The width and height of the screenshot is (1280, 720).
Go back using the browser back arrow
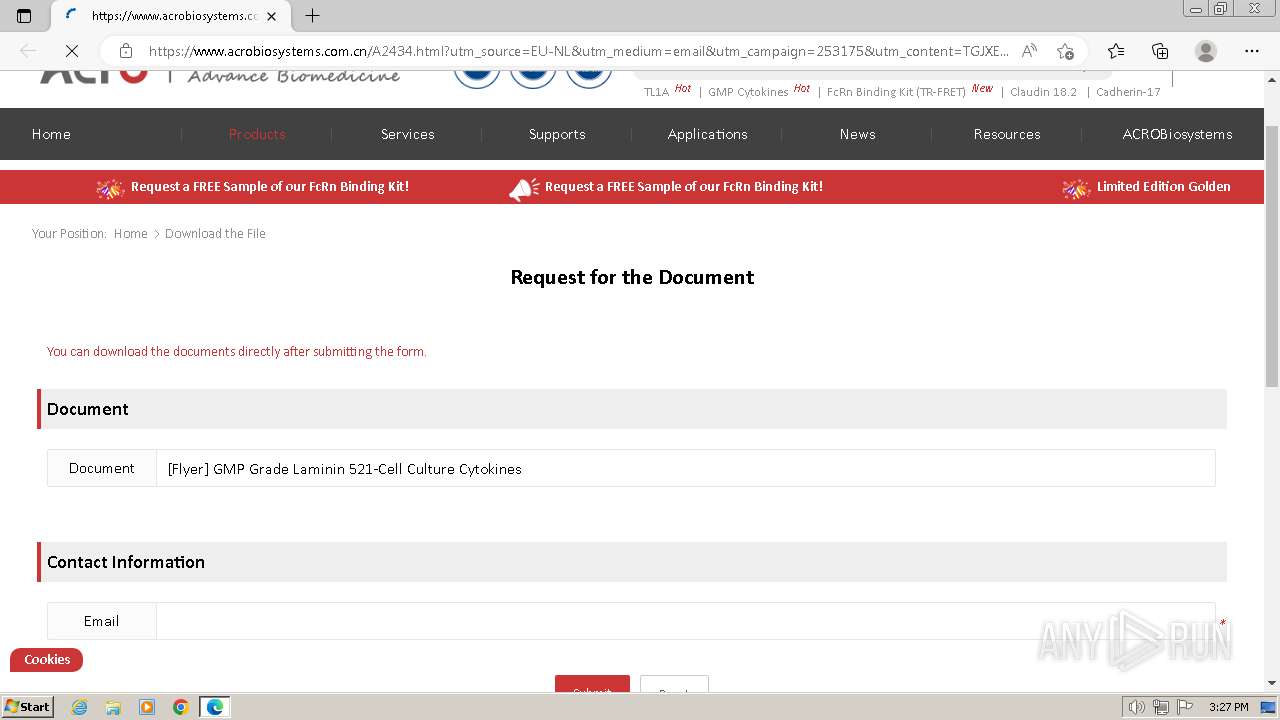(28, 51)
